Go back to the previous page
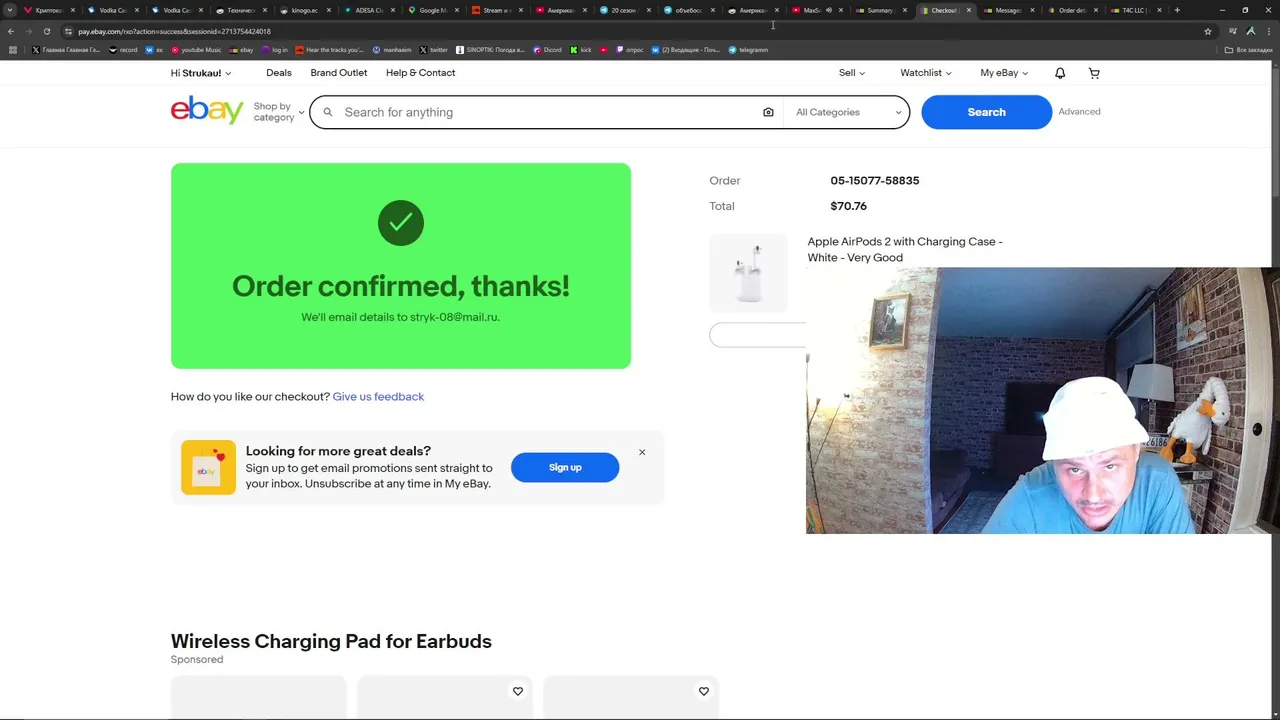The height and width of the screenshot is (720, 1280). tap(11, 31)
